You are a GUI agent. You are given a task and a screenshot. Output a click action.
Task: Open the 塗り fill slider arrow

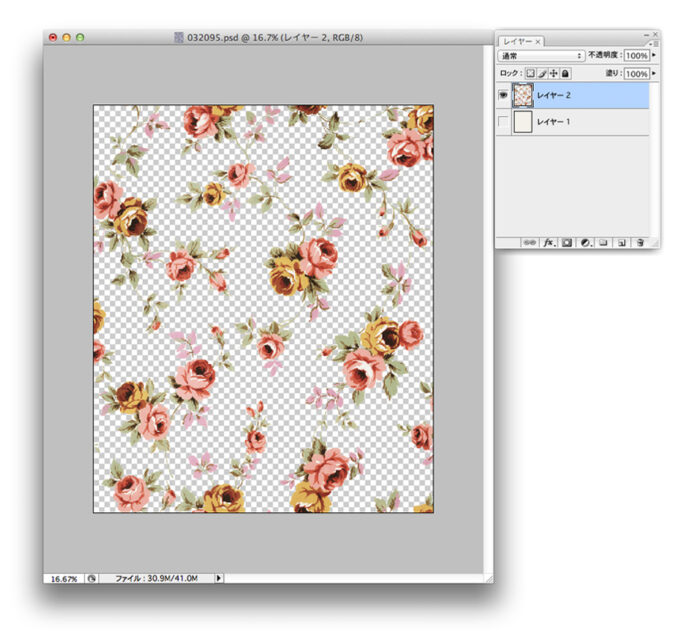point(654,74)
